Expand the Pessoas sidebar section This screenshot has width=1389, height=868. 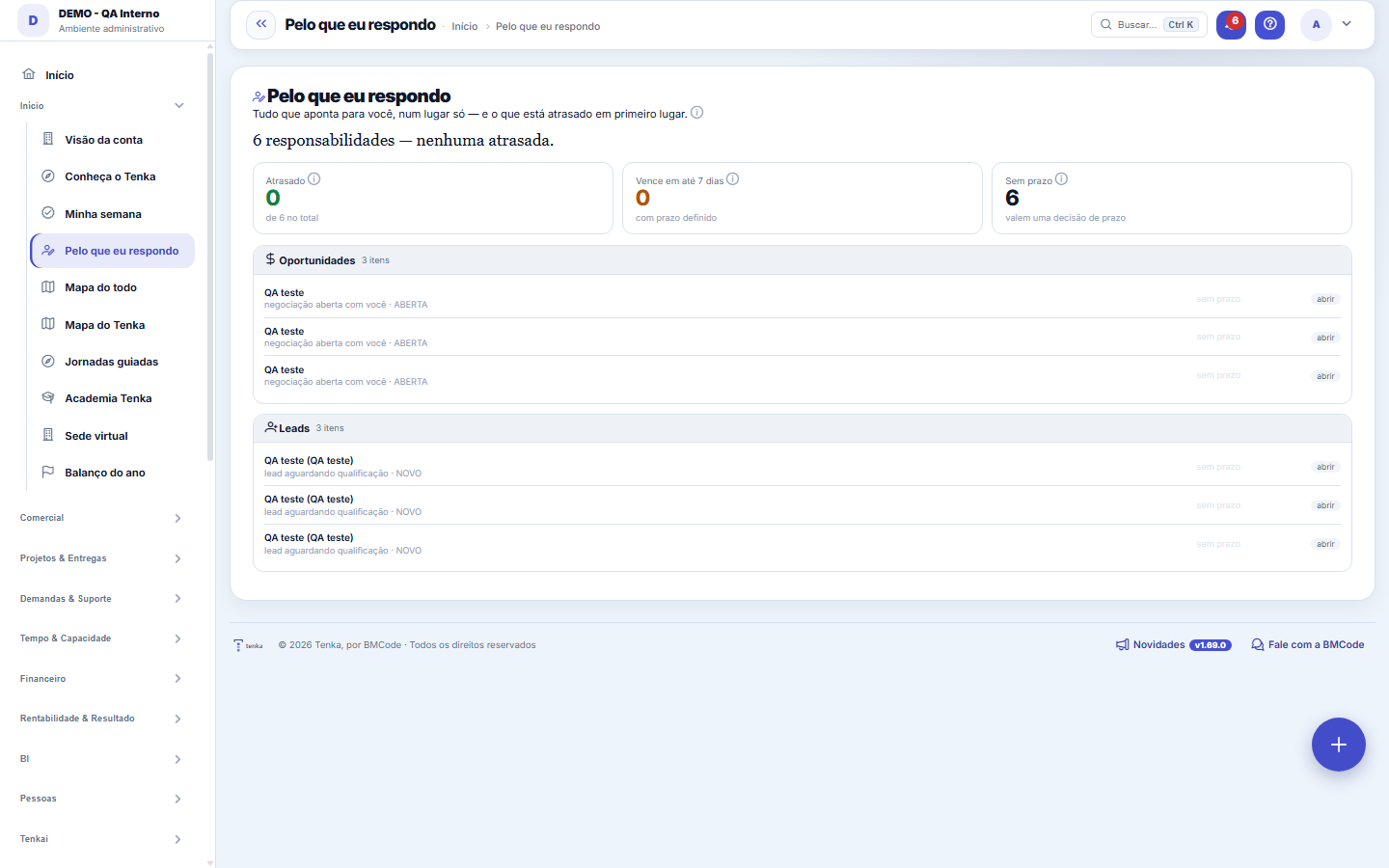(x=101, y=799)
